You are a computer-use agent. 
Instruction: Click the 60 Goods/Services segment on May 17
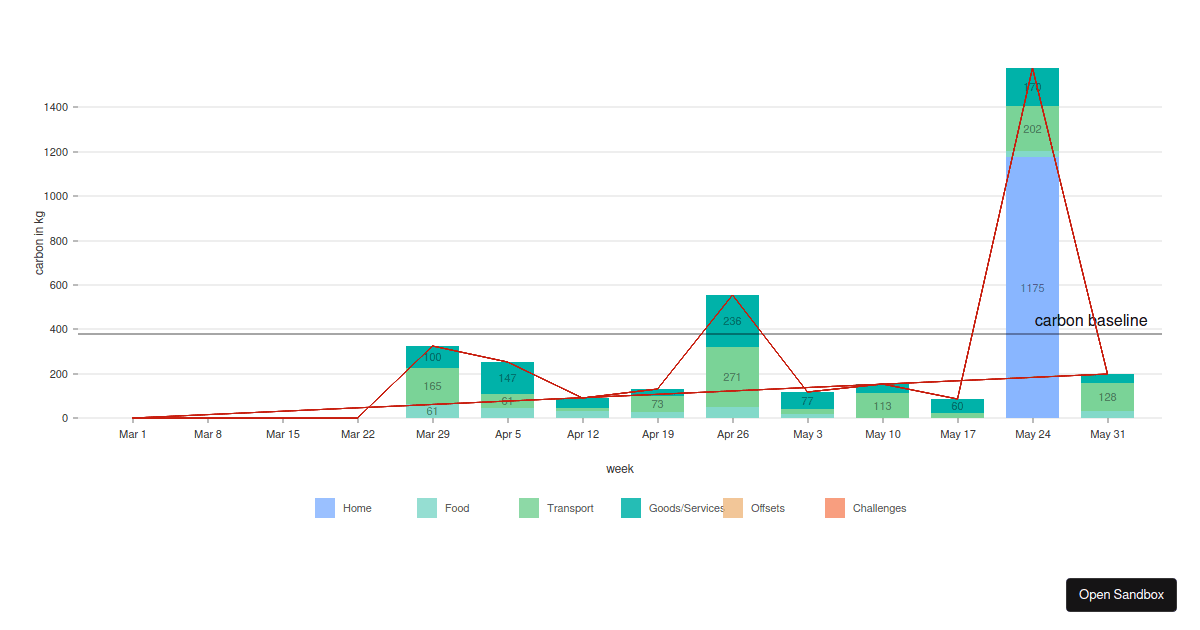pos(957,406)
